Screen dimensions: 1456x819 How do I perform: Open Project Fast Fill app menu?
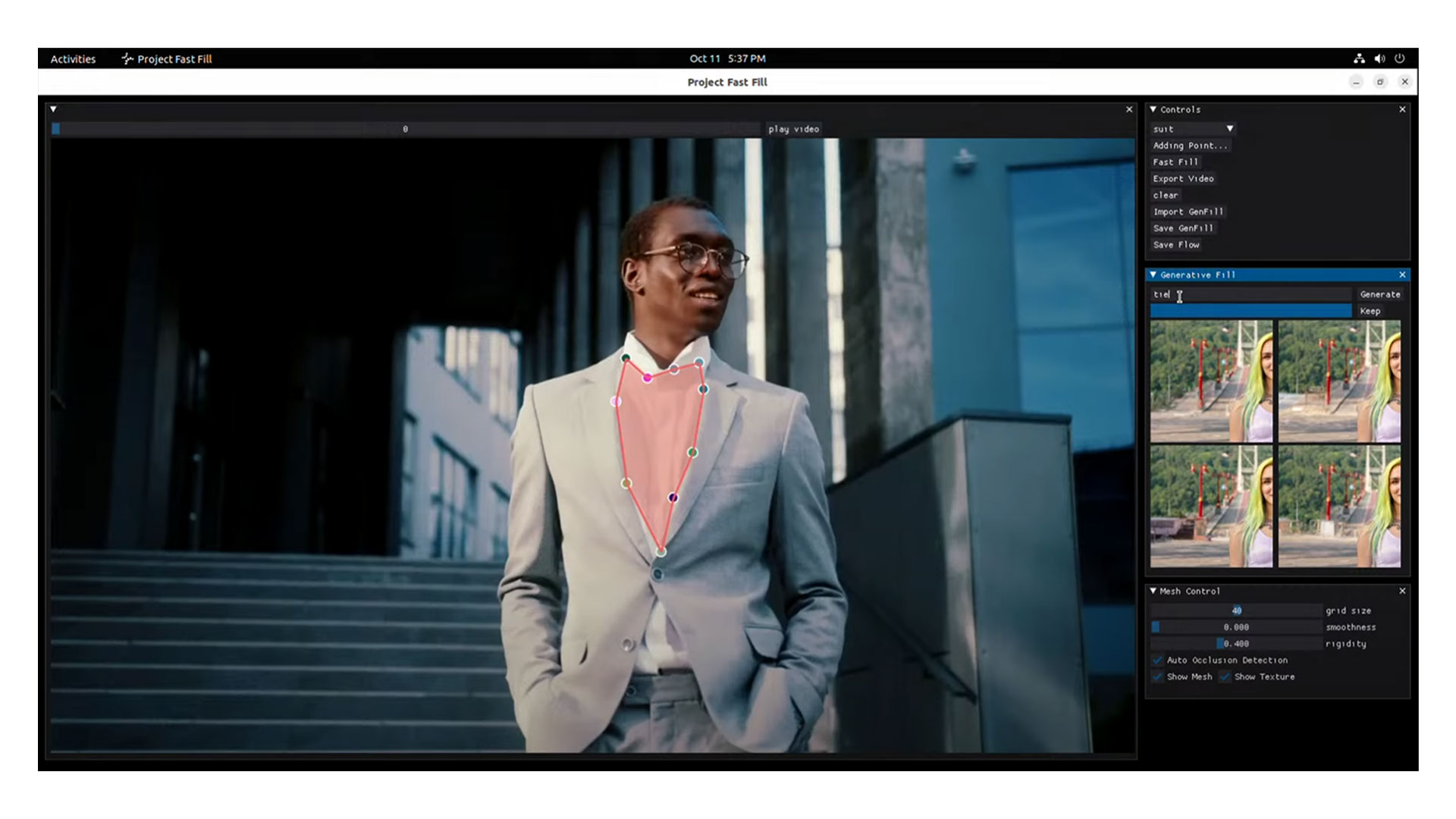click(x=167, y=58)
